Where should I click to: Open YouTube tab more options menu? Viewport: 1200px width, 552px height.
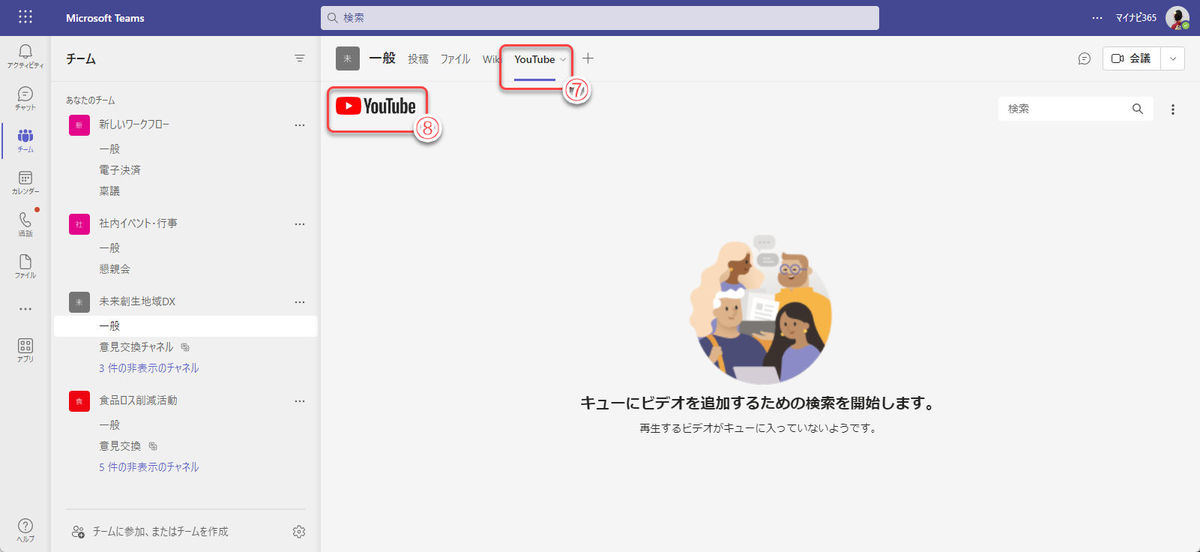[1173, 109]
